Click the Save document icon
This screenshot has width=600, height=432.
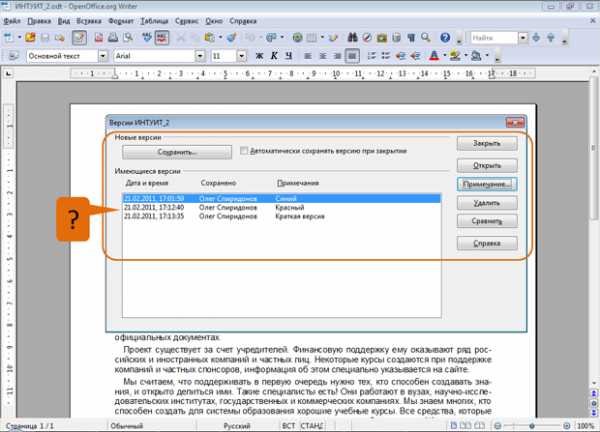(x=45, y=37)
